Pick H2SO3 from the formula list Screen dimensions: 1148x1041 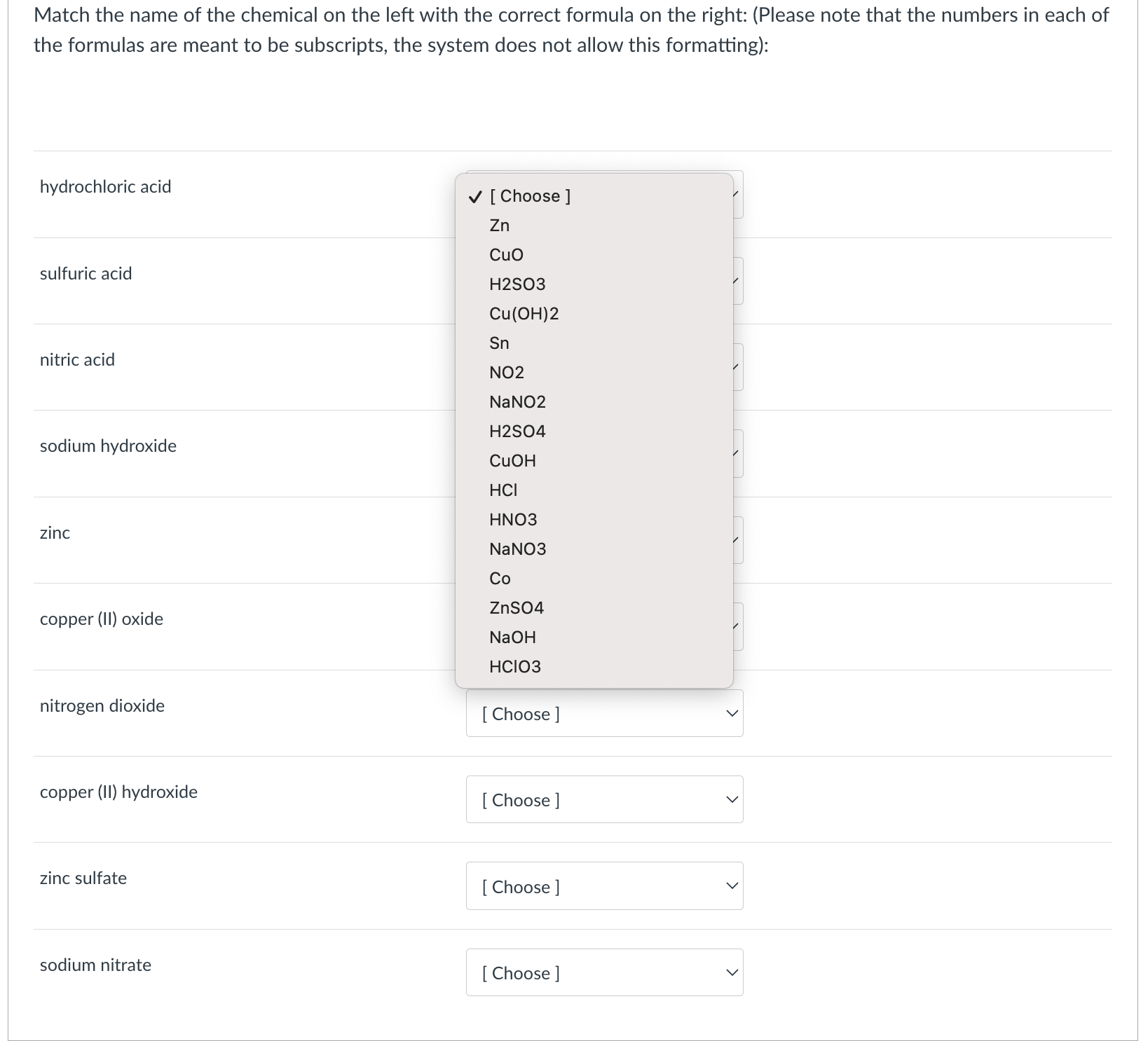517,284
